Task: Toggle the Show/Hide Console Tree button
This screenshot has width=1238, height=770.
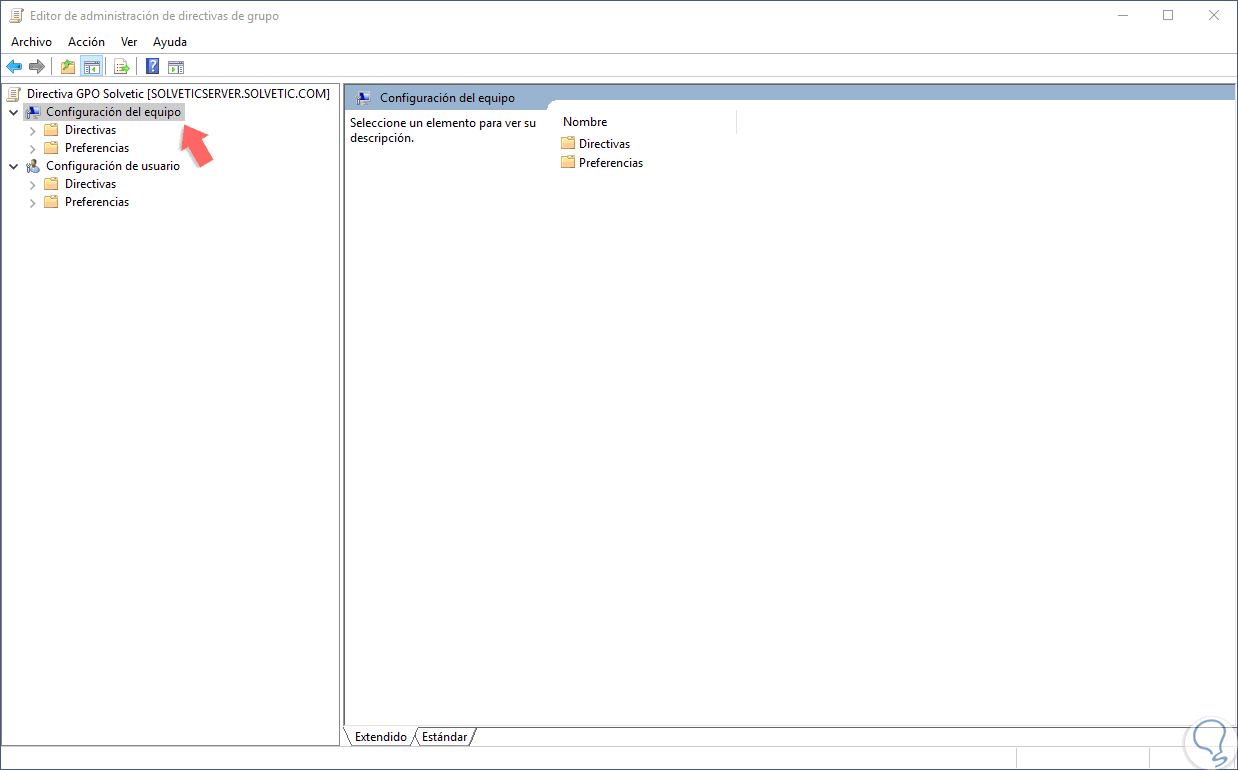Action: [x=91, y=67]
